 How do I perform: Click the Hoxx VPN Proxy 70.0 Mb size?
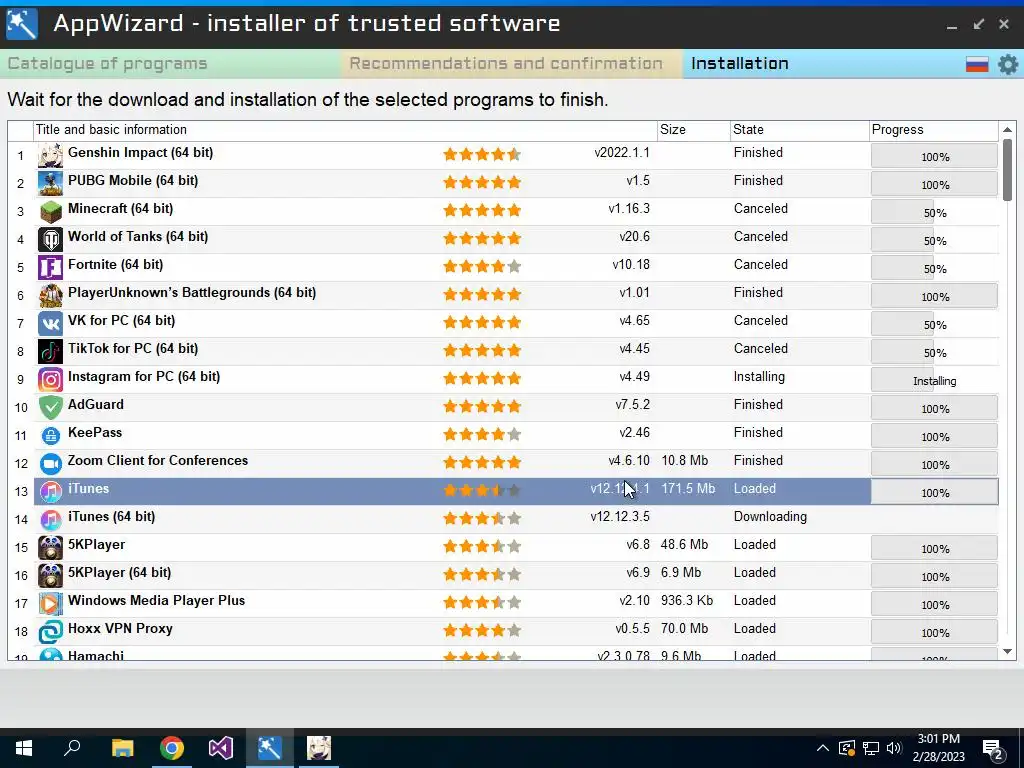(684, 629)
